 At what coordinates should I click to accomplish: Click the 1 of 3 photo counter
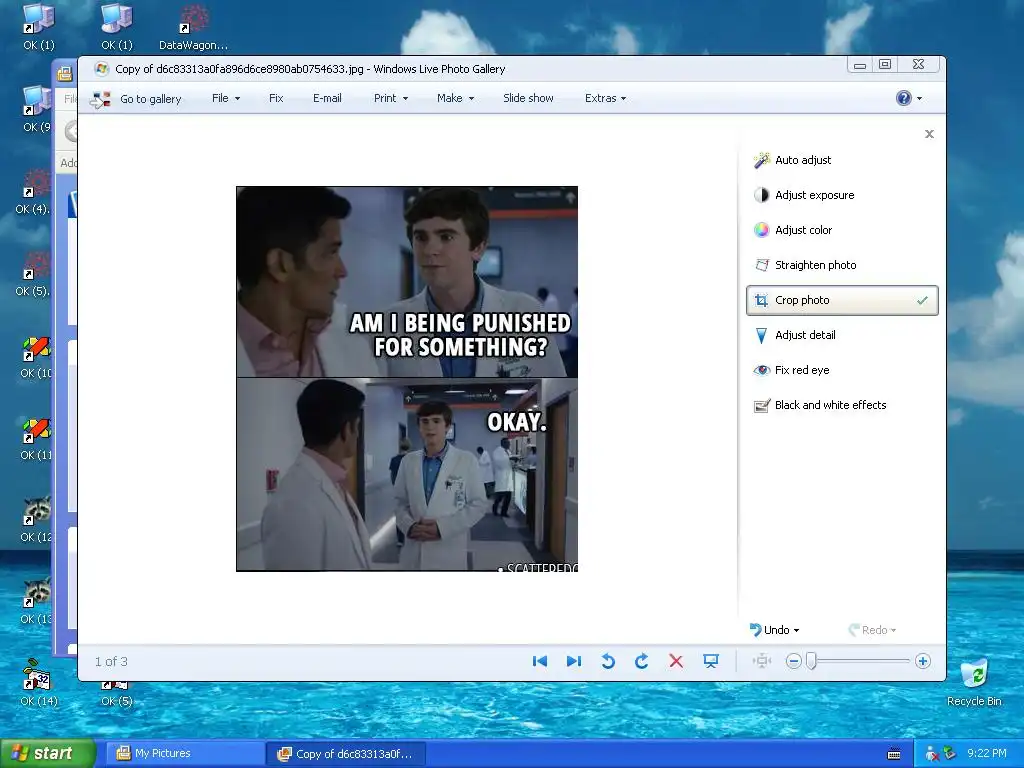tap(111, 662)
